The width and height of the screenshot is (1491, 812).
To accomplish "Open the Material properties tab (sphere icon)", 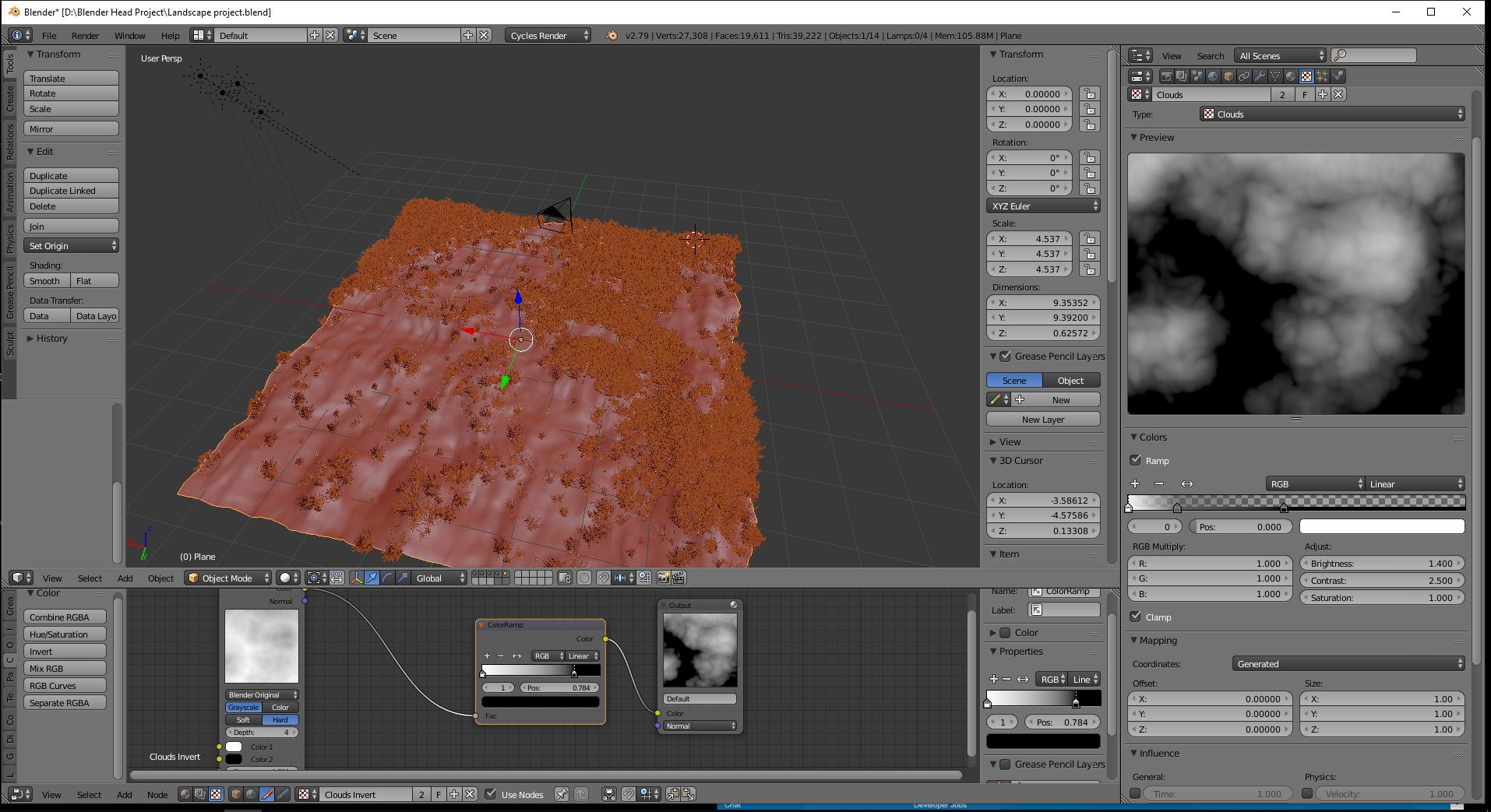I will (x=1291, y=76).
